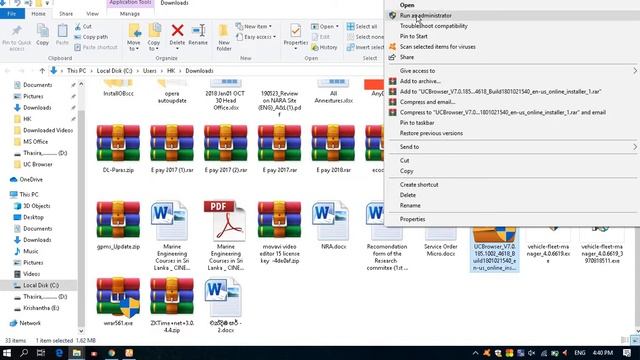
Task: Create a New folder from the ribbon
Action: tap(224, 37)
